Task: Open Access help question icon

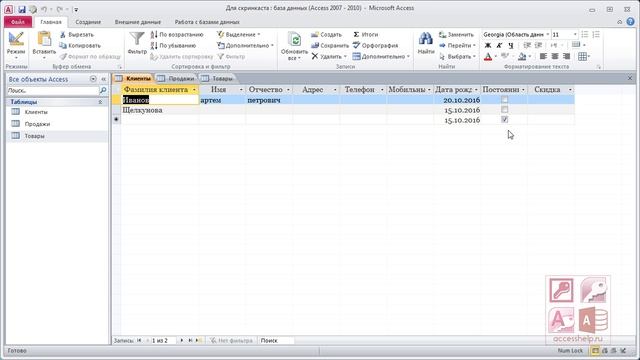Action: [630, 22]
